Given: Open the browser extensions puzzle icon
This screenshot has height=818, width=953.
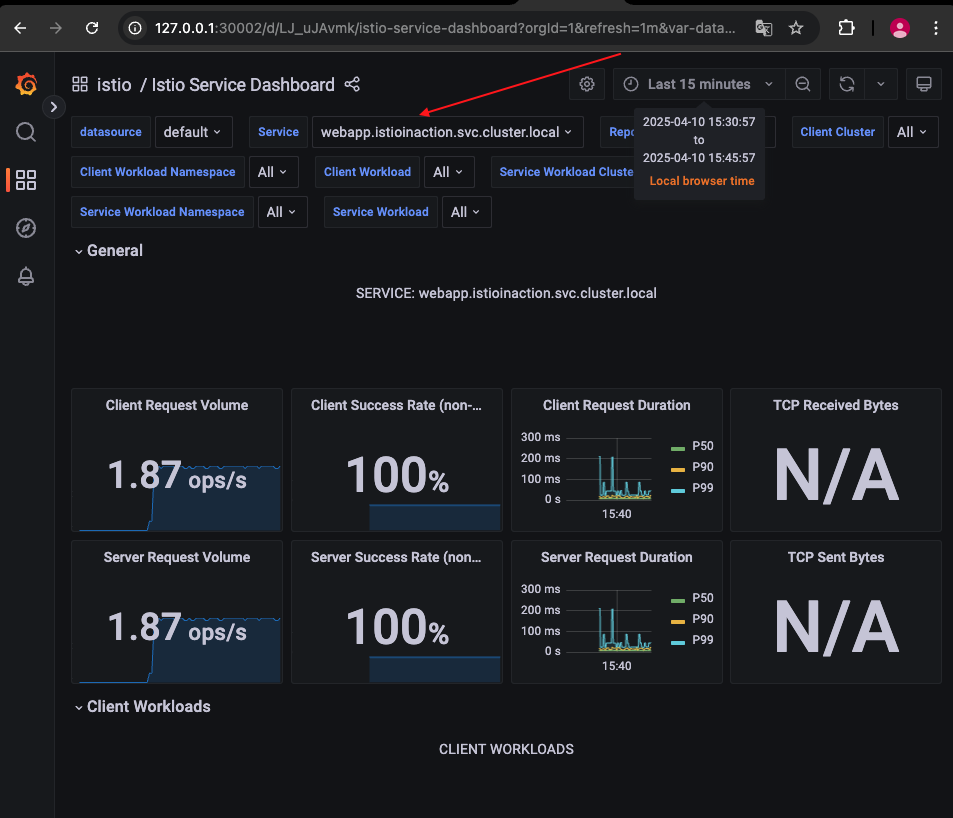Looking at the screenshot, I should coord(846,28).
